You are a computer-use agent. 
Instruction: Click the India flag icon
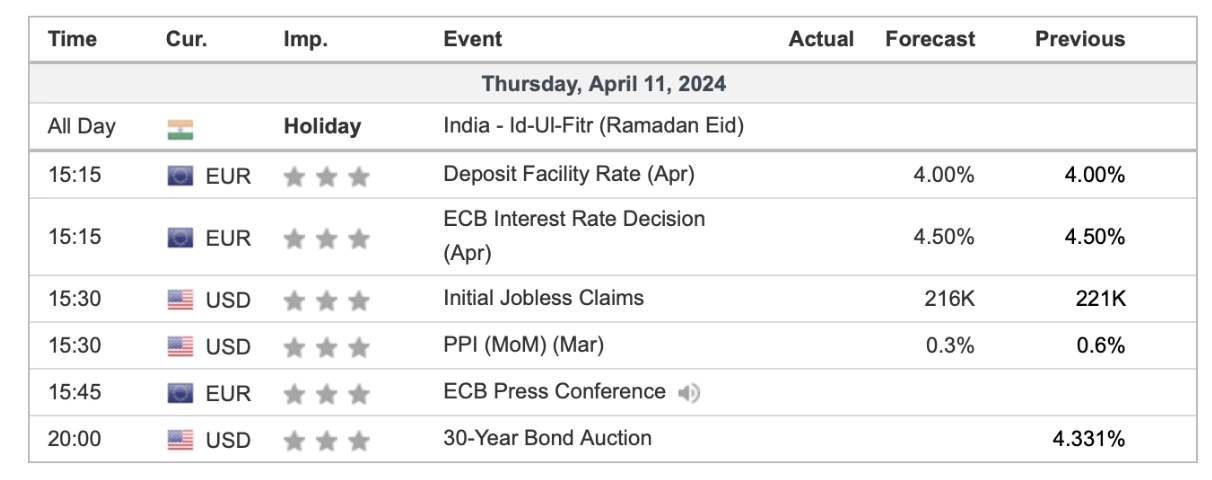point(180,128)
